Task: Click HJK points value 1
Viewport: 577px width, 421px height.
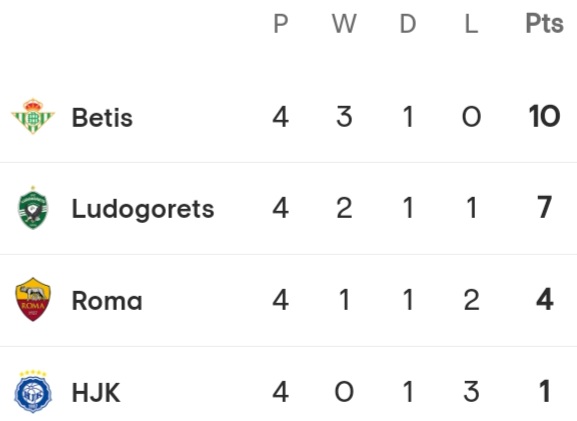Action: [x=544, y=391]
